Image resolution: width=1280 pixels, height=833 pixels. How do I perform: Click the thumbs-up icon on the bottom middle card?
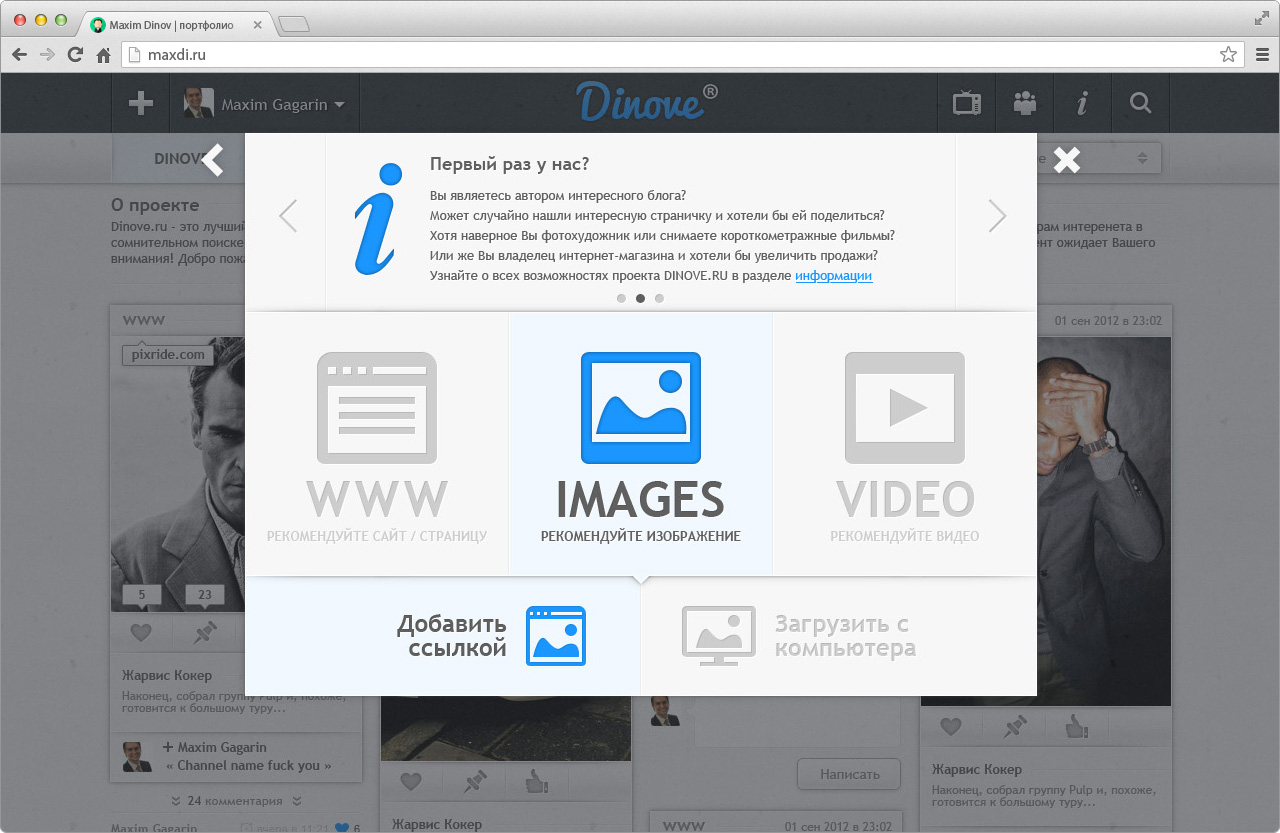(537, 780)
